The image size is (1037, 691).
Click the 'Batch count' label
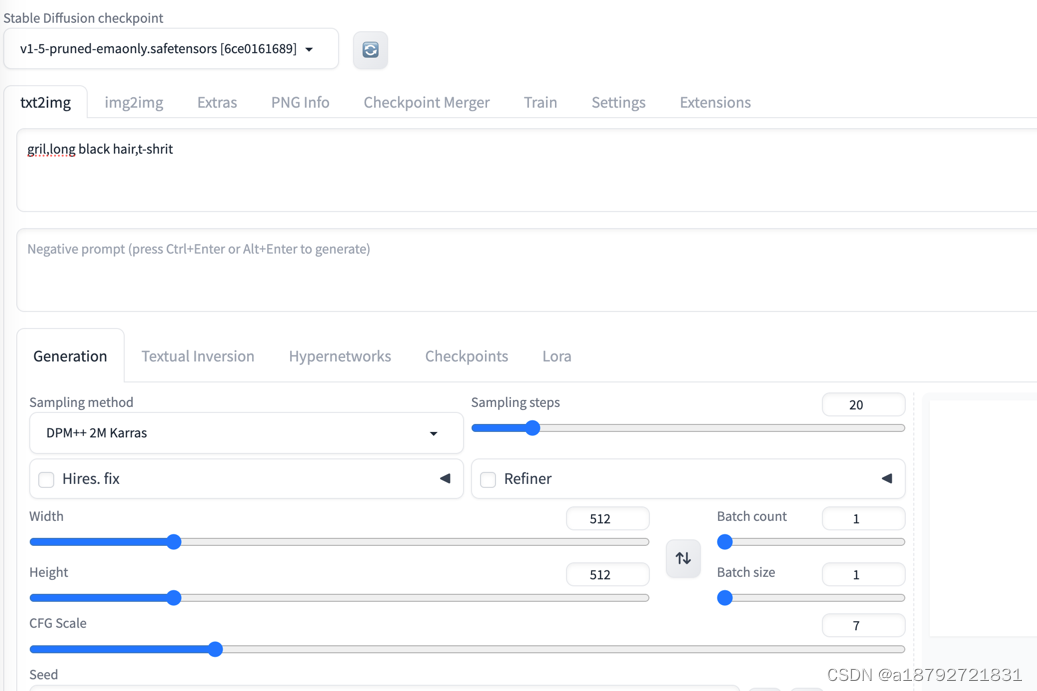point(752,516)
